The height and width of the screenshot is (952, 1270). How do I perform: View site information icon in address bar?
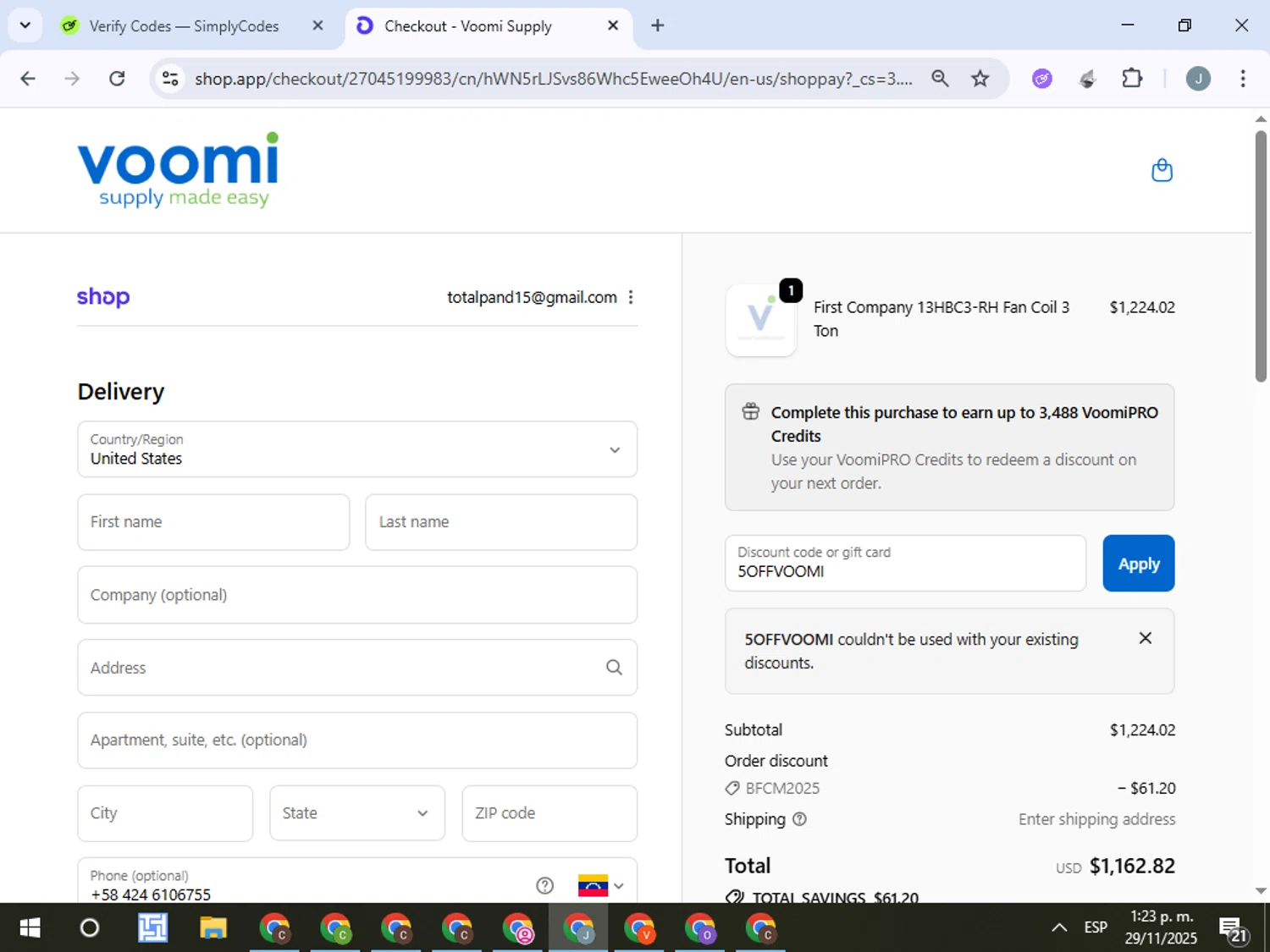click(x=170, y=79)
